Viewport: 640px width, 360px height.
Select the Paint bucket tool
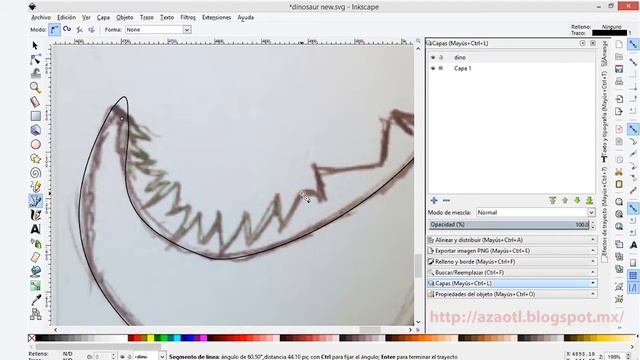35,271
